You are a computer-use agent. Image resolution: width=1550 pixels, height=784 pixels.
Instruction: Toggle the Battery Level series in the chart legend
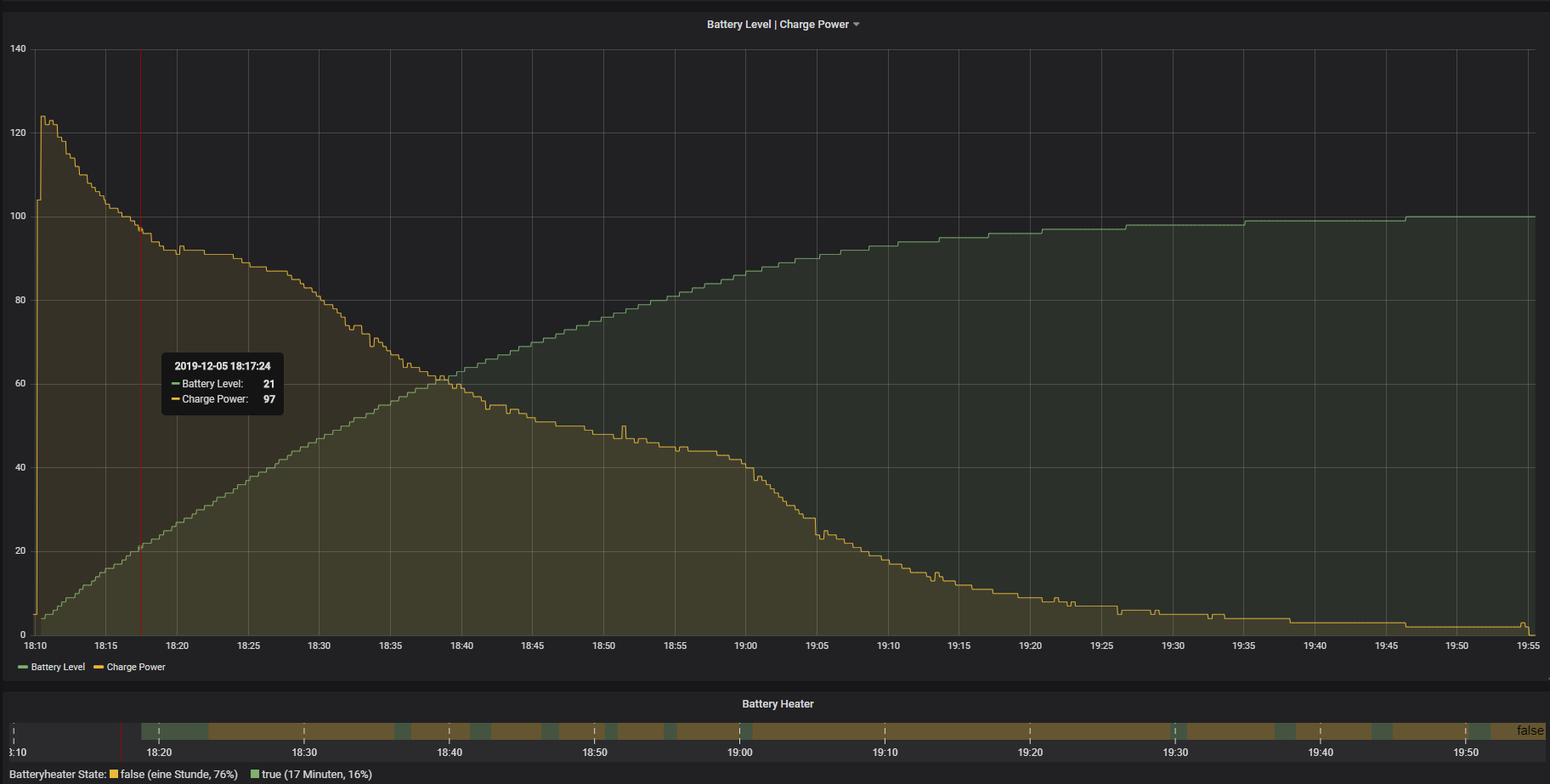pos(58,668)
